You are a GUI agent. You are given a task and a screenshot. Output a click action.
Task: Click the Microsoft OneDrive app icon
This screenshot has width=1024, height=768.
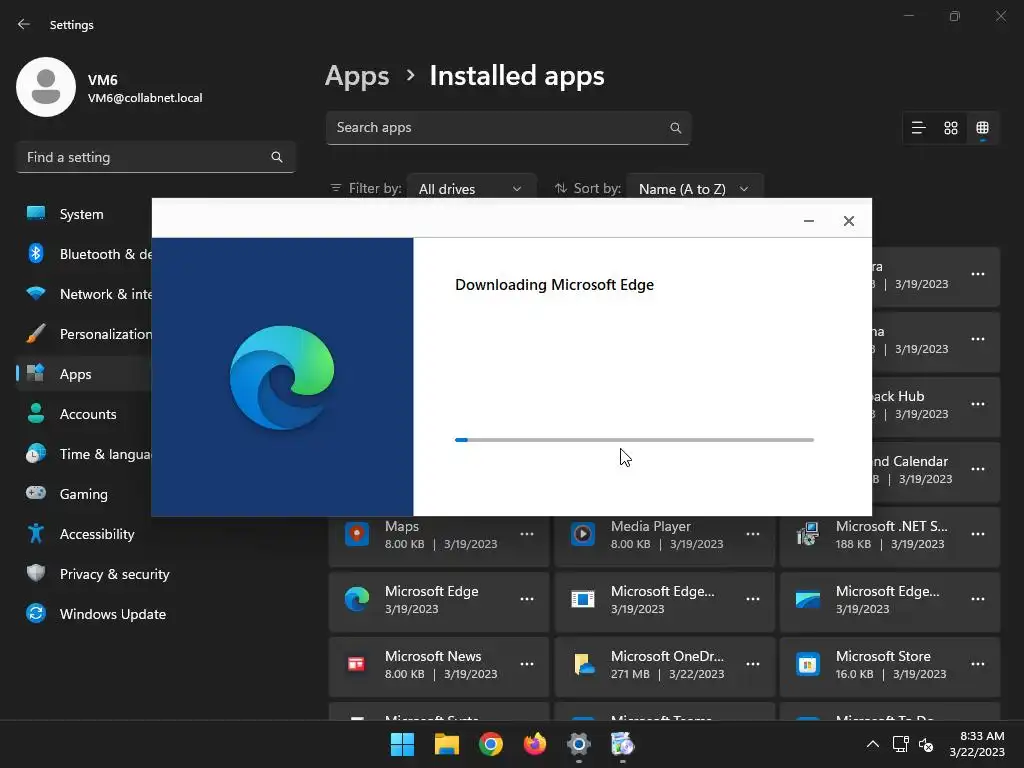583,664
